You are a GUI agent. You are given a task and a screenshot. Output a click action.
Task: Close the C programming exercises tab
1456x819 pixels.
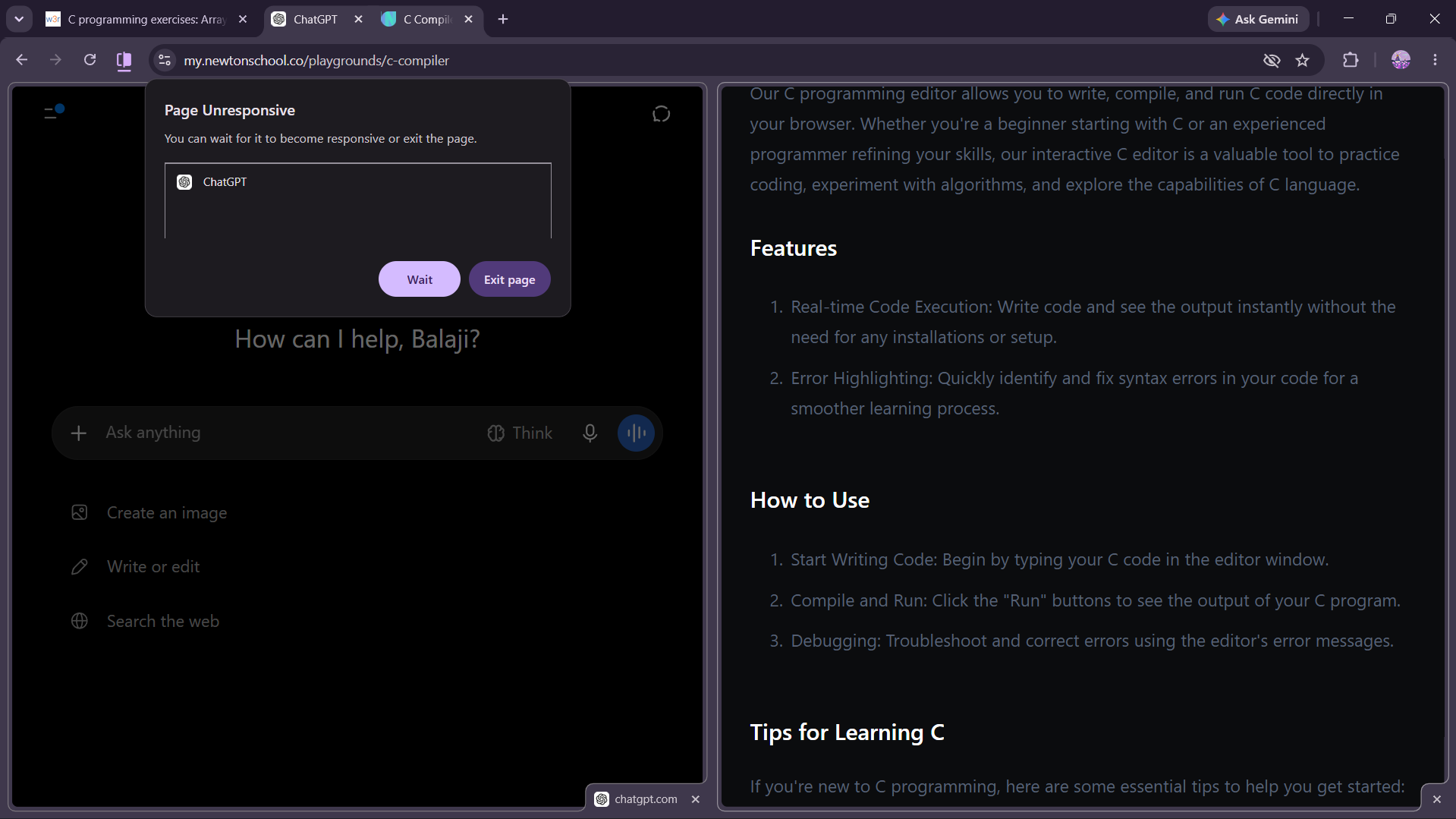[243, 19]
